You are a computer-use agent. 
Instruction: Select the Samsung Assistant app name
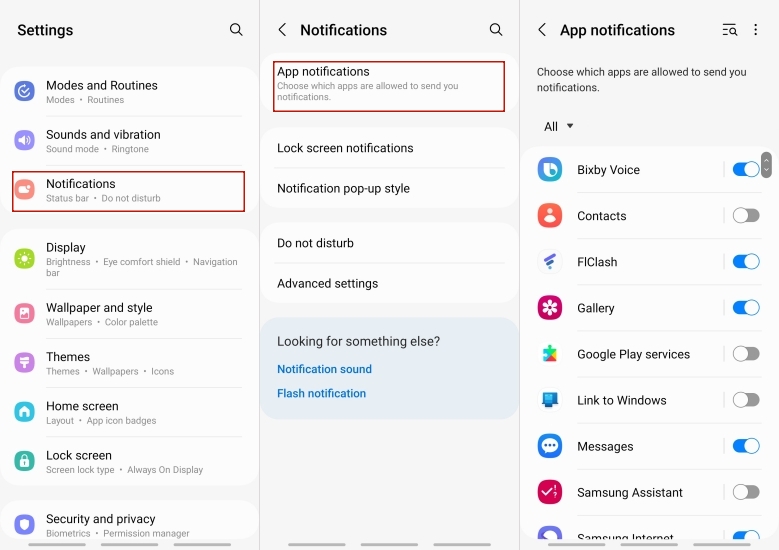tap(630, 493)
